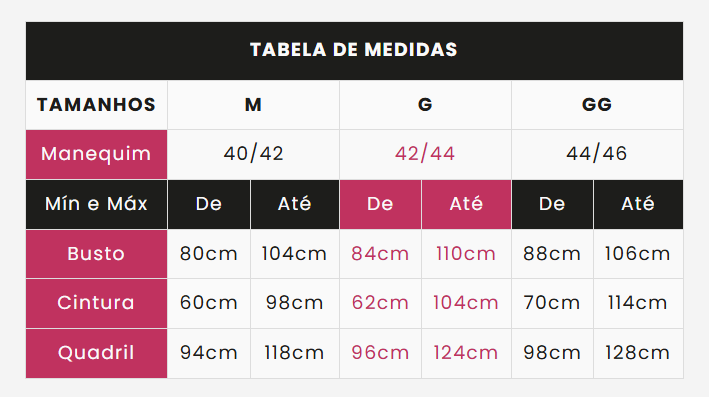Select the M size column header
This screenshot has width=709, height=397.
[x=253, y=105]
